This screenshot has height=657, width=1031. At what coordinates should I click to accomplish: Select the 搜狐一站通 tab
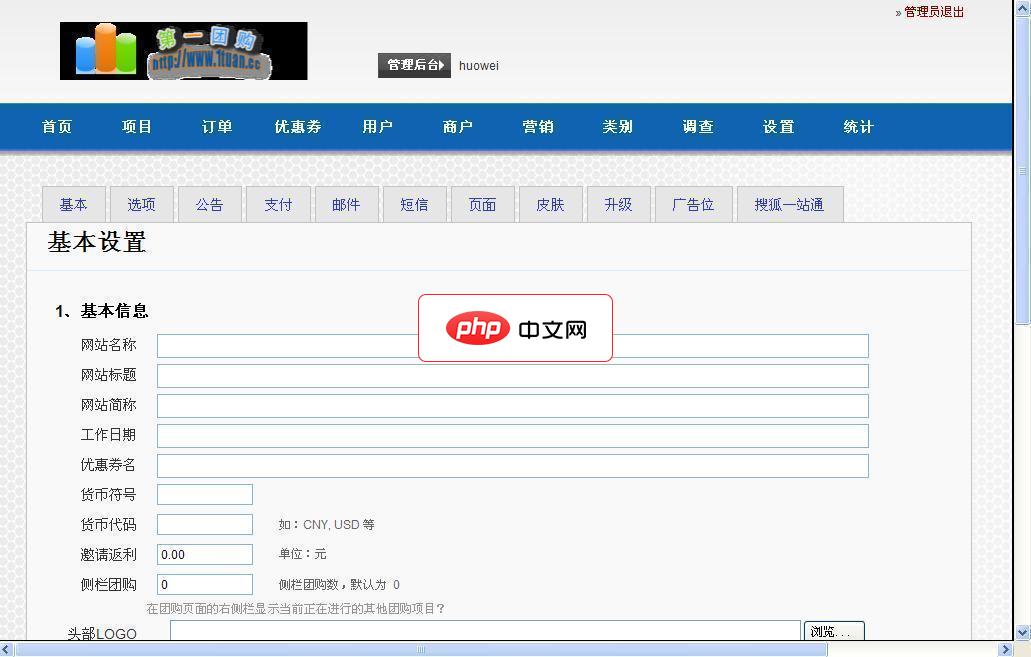[x=789, y=204]
